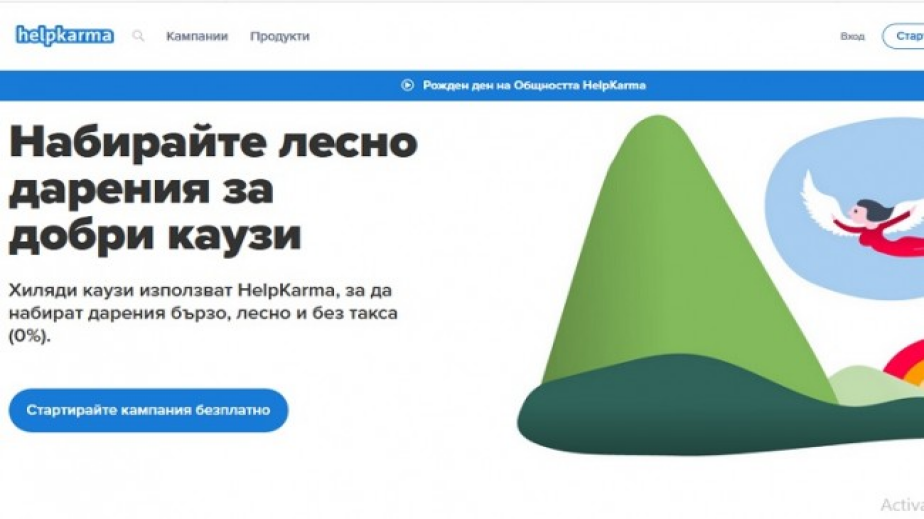Click the HelpKarma logo
924x519 pixels.
(64, 36)
